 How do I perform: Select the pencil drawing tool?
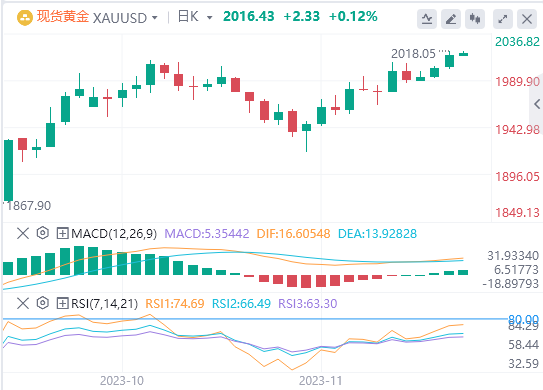click(451, 19)
